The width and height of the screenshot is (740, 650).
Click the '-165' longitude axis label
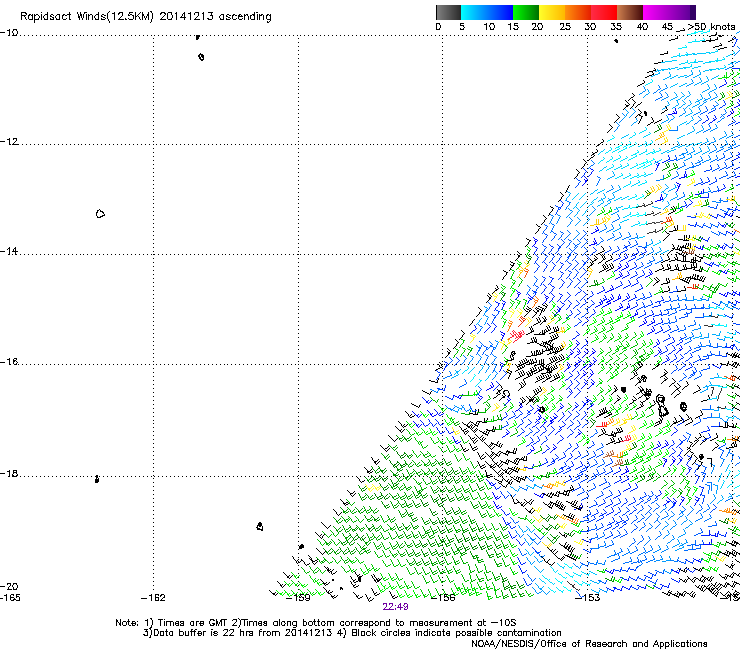[10, 598]
